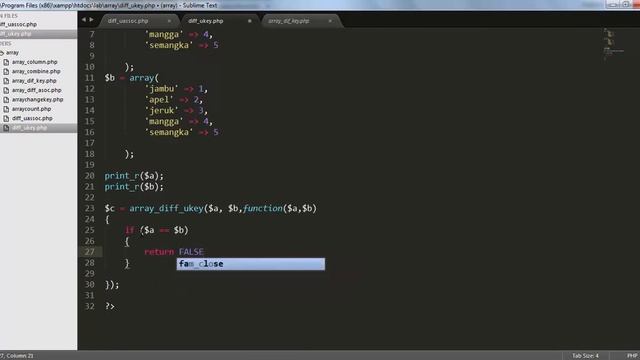640x360 pixels.
Task: Open array_column.php from sidebar
Action: click(x=34, y=62)
